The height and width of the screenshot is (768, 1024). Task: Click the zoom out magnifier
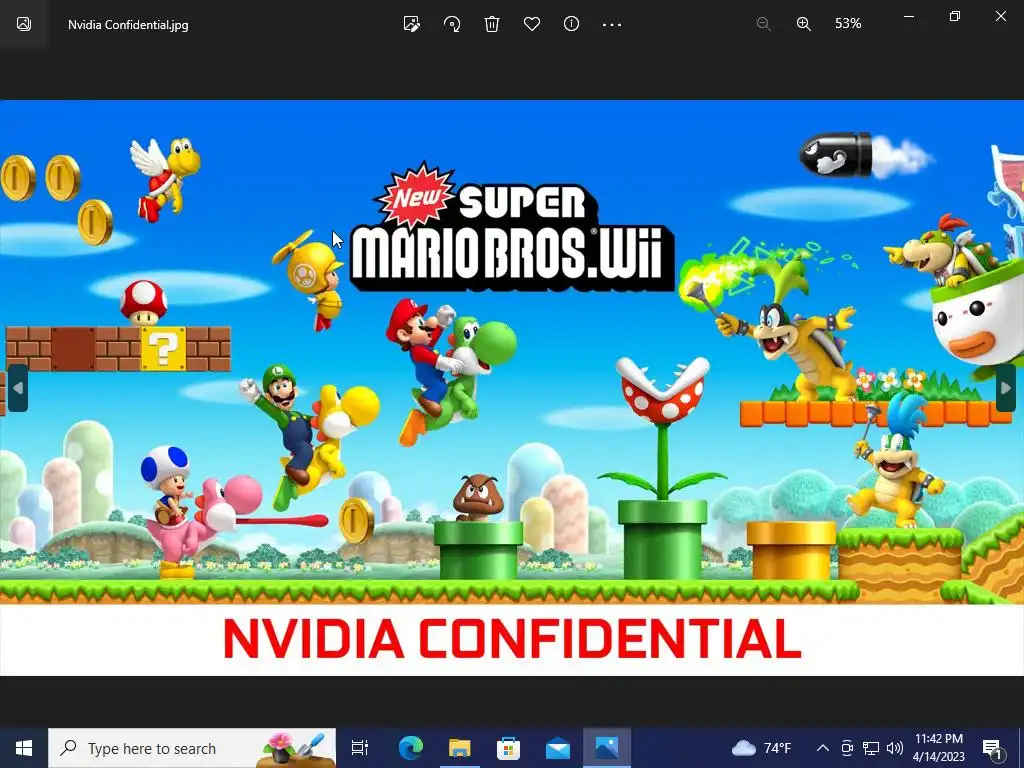click(763, 24)
